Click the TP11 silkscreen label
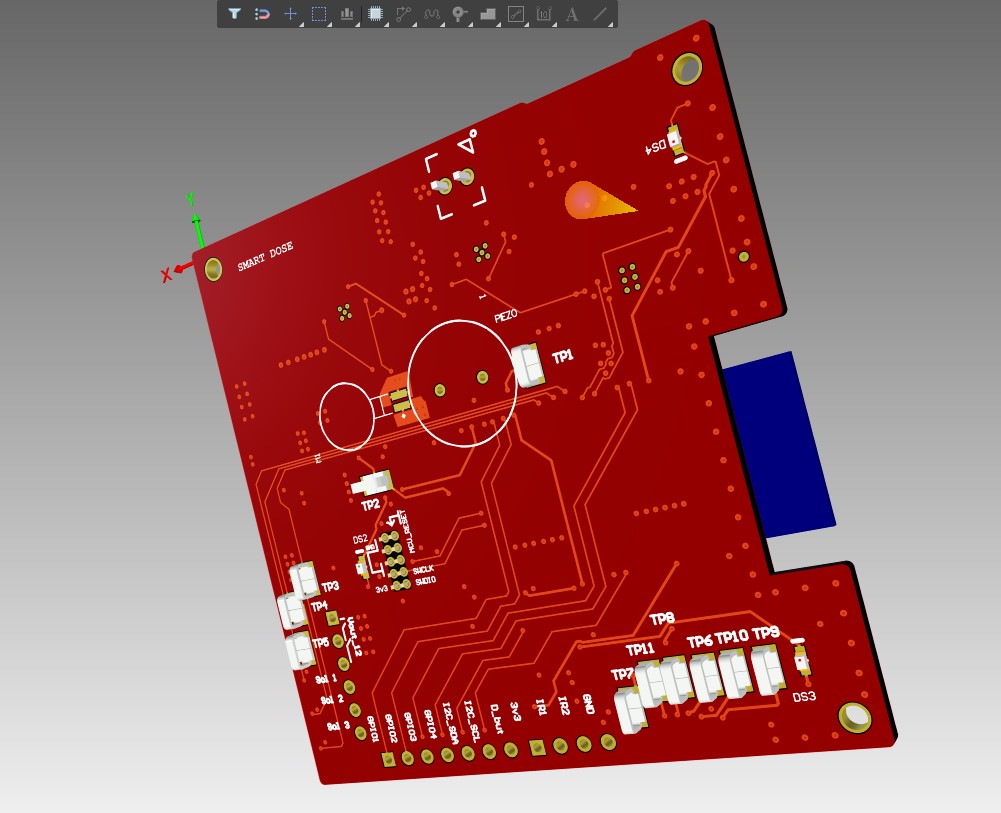This screenshot has height=813, width=1001. [x=640, y=650]
